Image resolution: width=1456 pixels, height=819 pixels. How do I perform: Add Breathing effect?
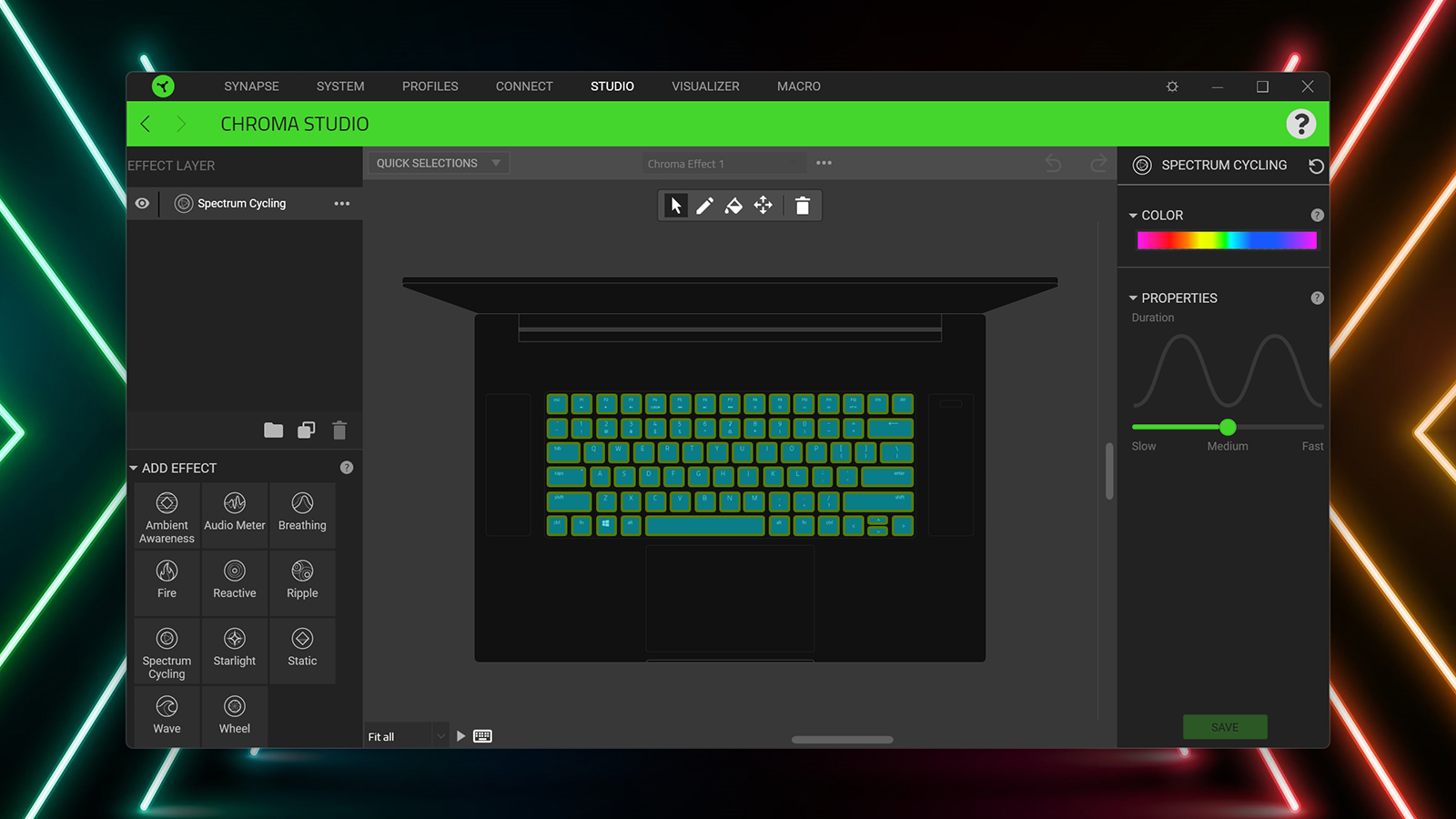coord(302,516)
